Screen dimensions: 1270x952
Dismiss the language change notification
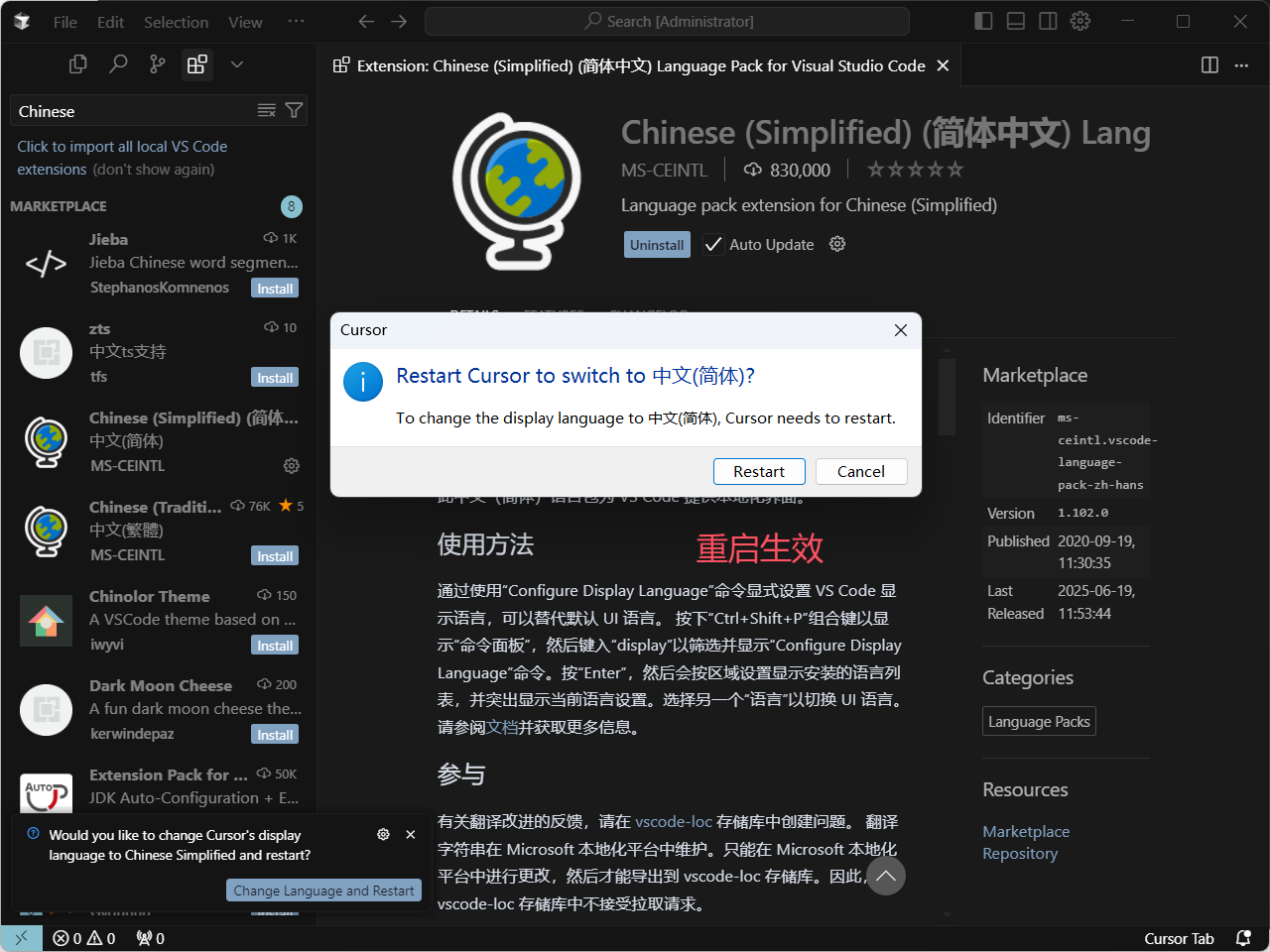coord(411,835)
